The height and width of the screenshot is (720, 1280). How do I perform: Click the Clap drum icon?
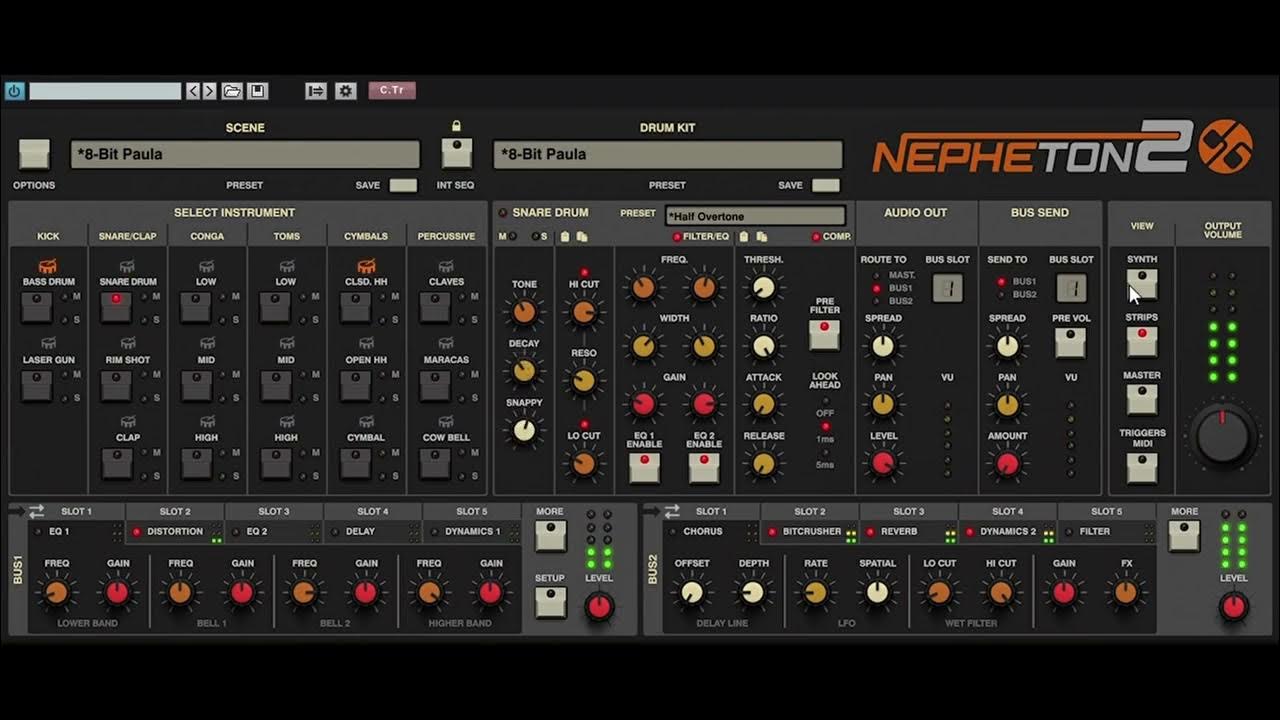click(128, 423)
